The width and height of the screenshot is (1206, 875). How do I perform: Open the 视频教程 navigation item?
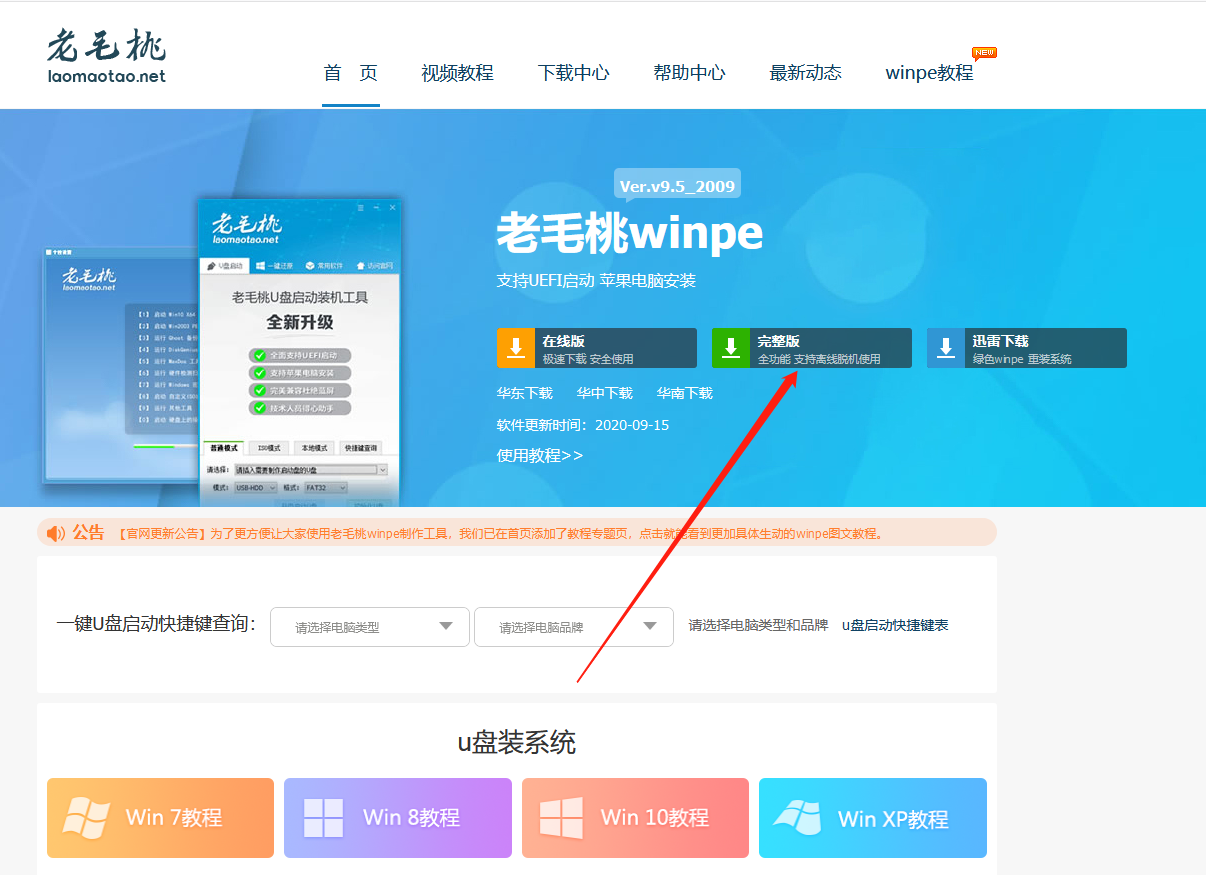(457, 73)
